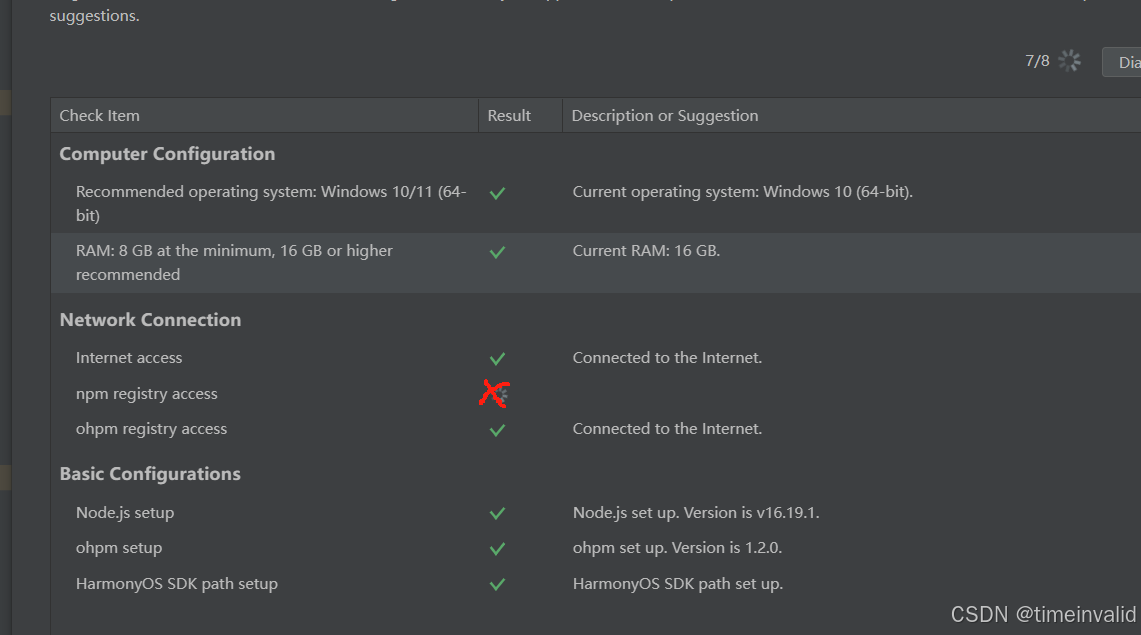Select the Computer Configuration section heading
This screenshot has height=635, width=1141.
167,154
